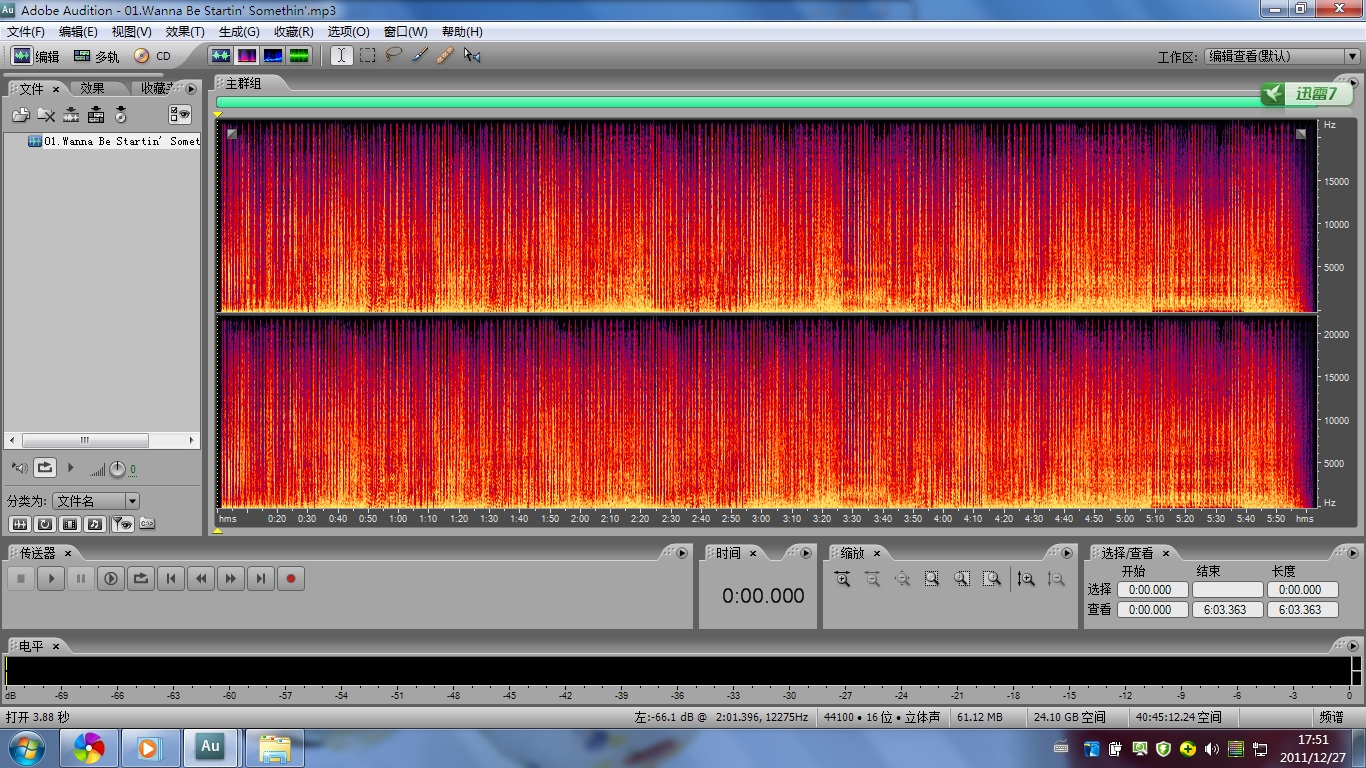This screenshot has width=1366, height=768.
Task: Click Zoom in vertically icon
Action: (x=1026, y=579)
